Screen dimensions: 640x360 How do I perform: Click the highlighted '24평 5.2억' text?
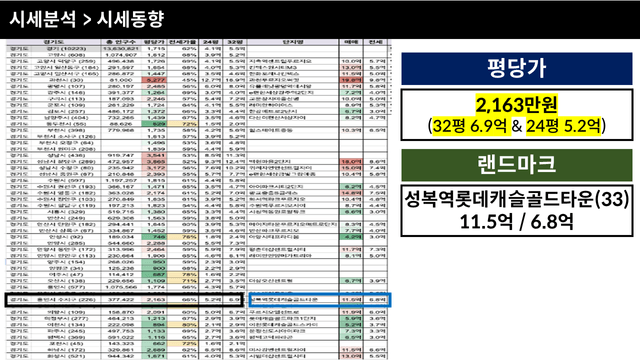(x=564, y=126)
